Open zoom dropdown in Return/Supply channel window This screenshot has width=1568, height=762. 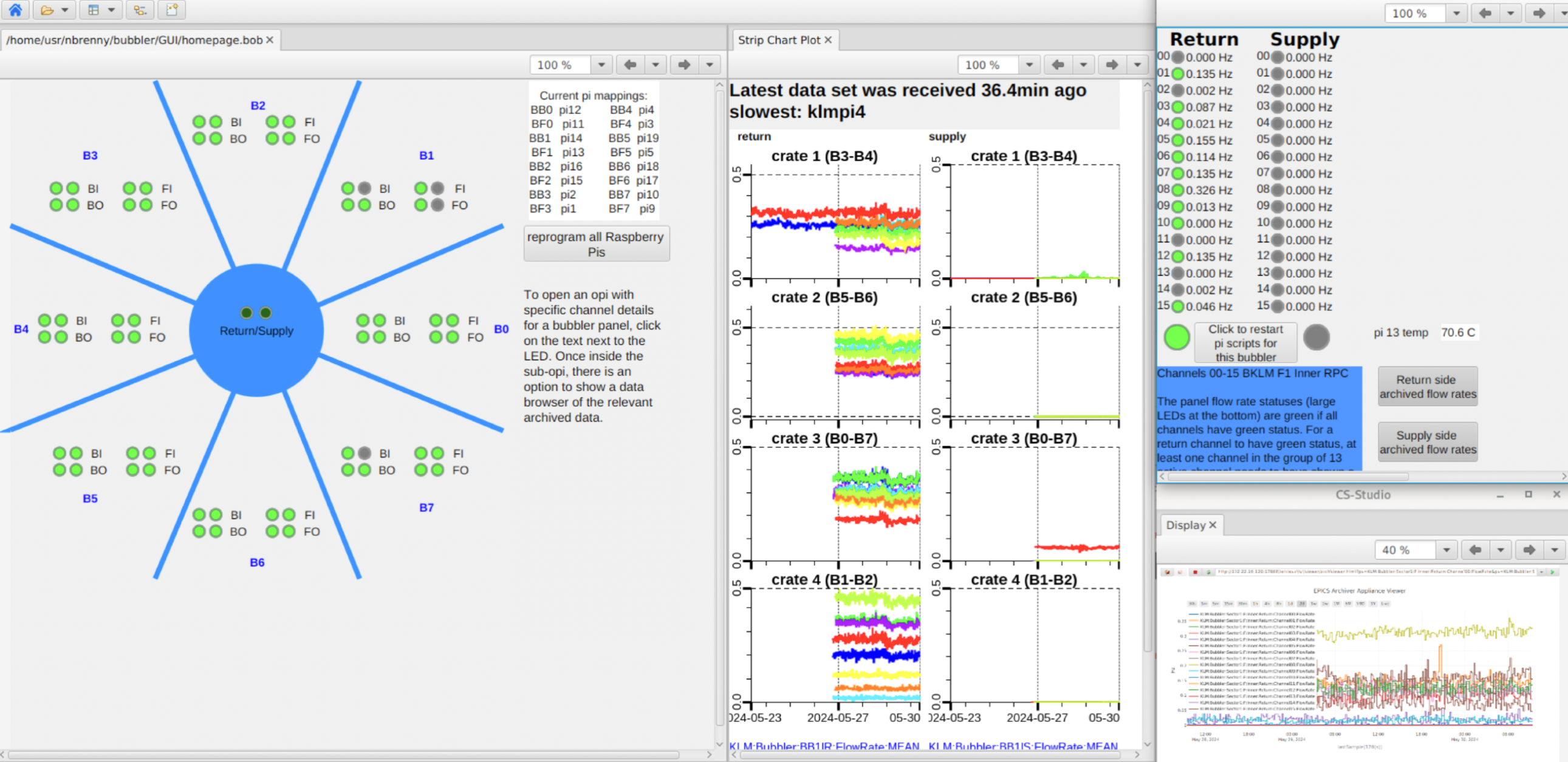(x=1457, y=13)
